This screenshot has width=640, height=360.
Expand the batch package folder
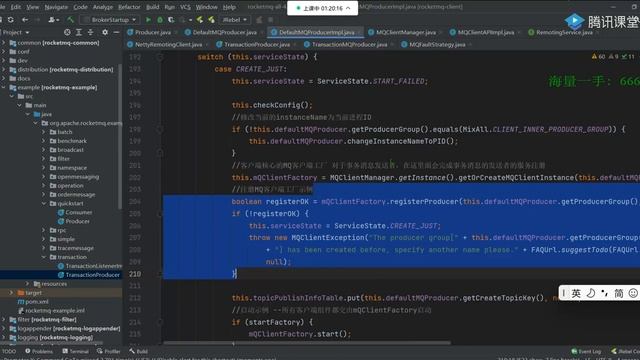click(44, 132)
